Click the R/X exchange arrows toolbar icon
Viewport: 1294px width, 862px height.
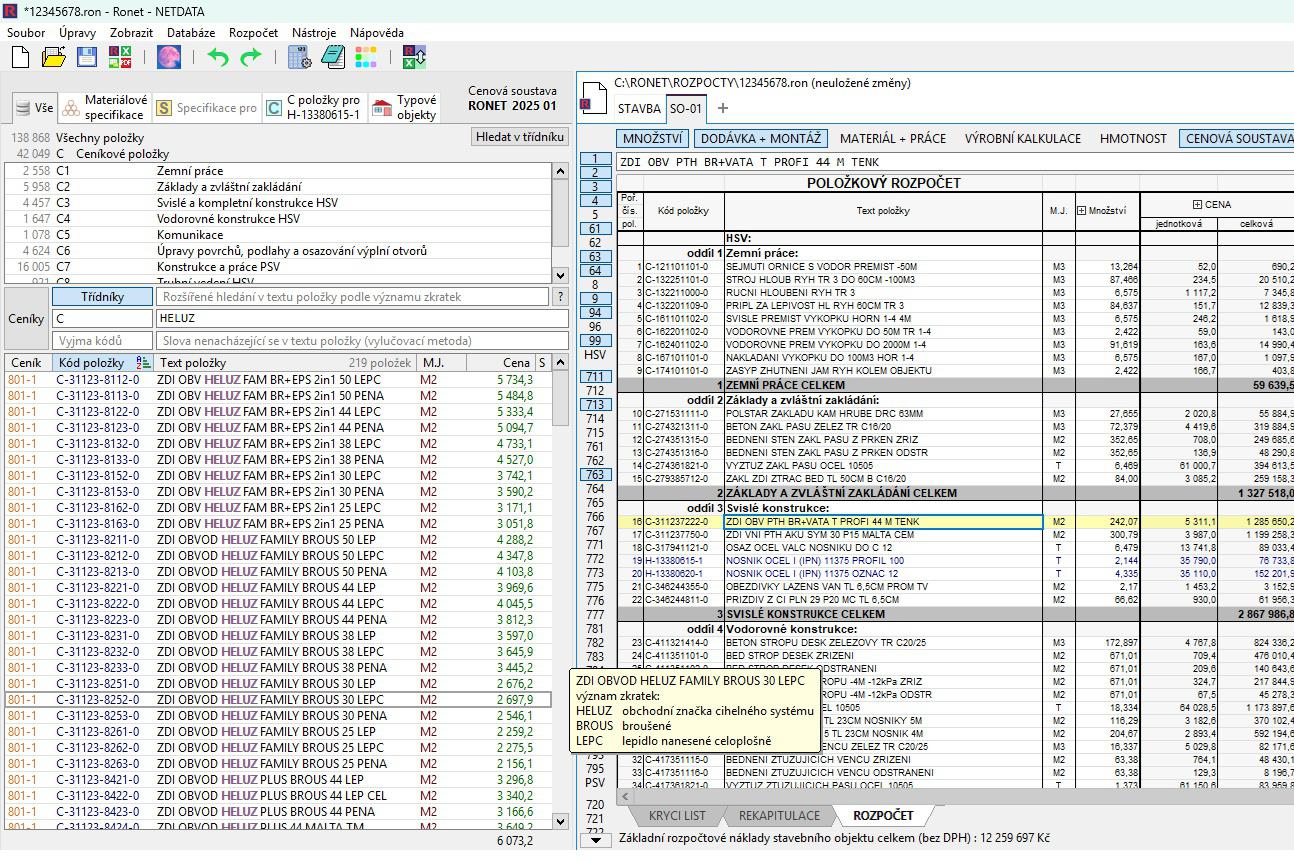414,57
